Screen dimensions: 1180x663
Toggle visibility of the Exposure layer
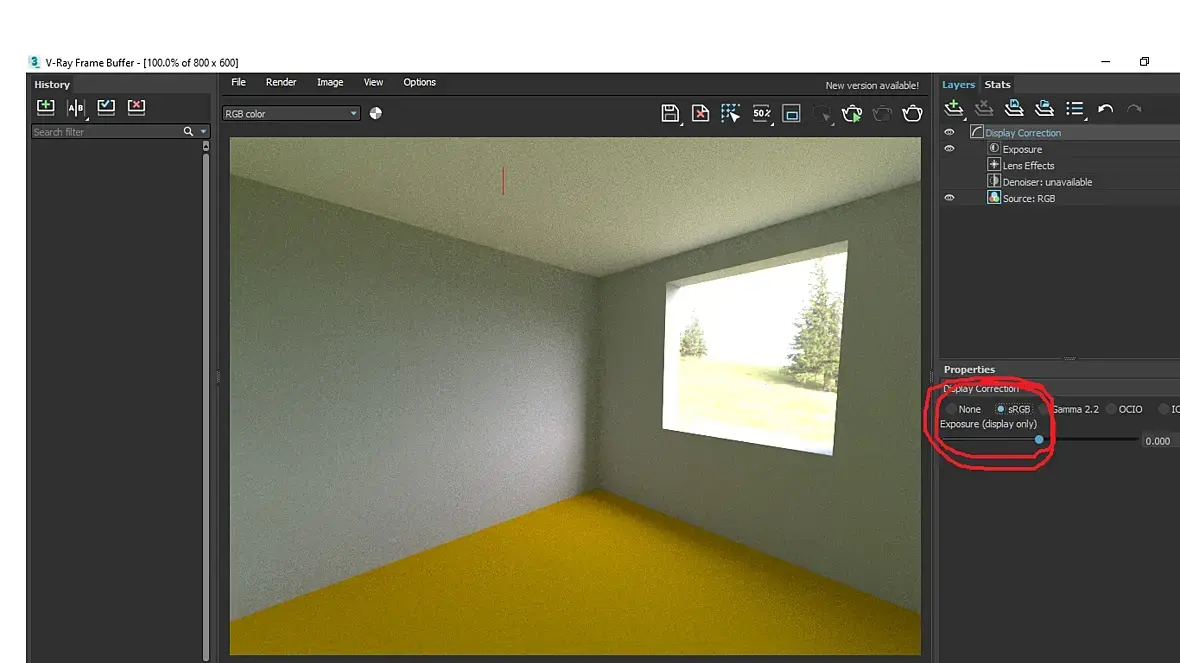[949, 149]
